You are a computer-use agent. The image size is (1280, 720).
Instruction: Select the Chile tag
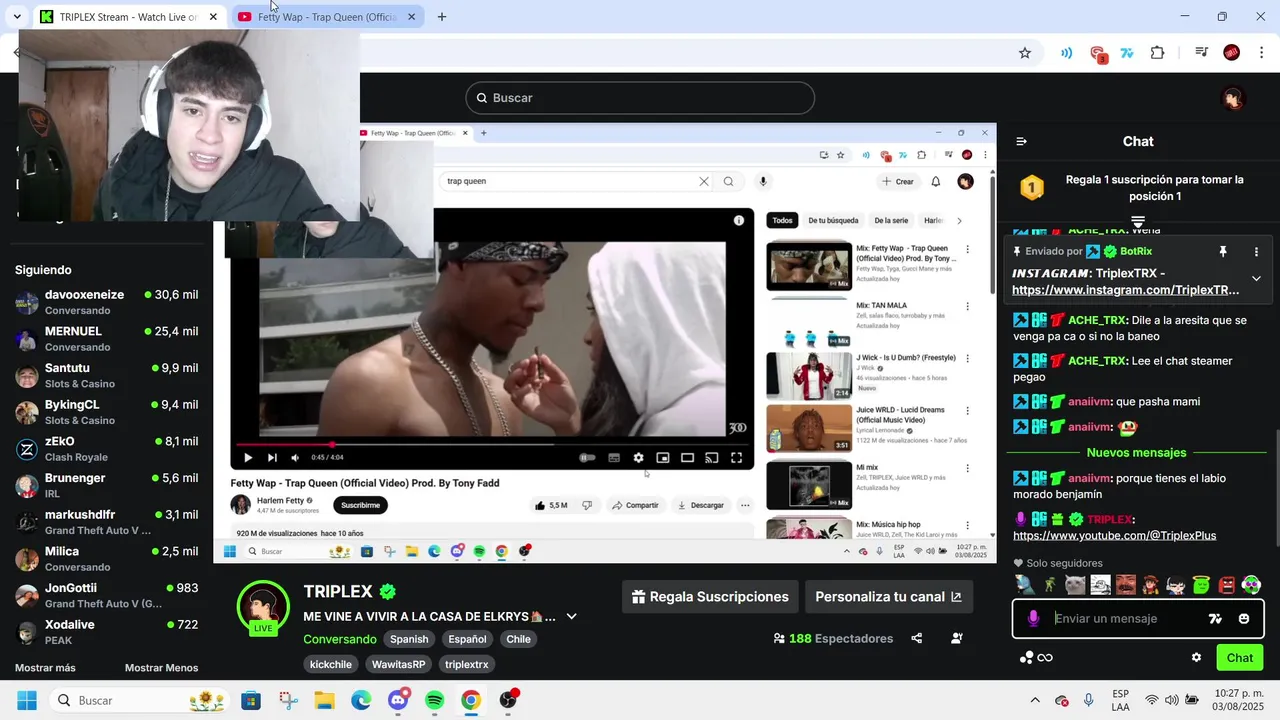518,639
